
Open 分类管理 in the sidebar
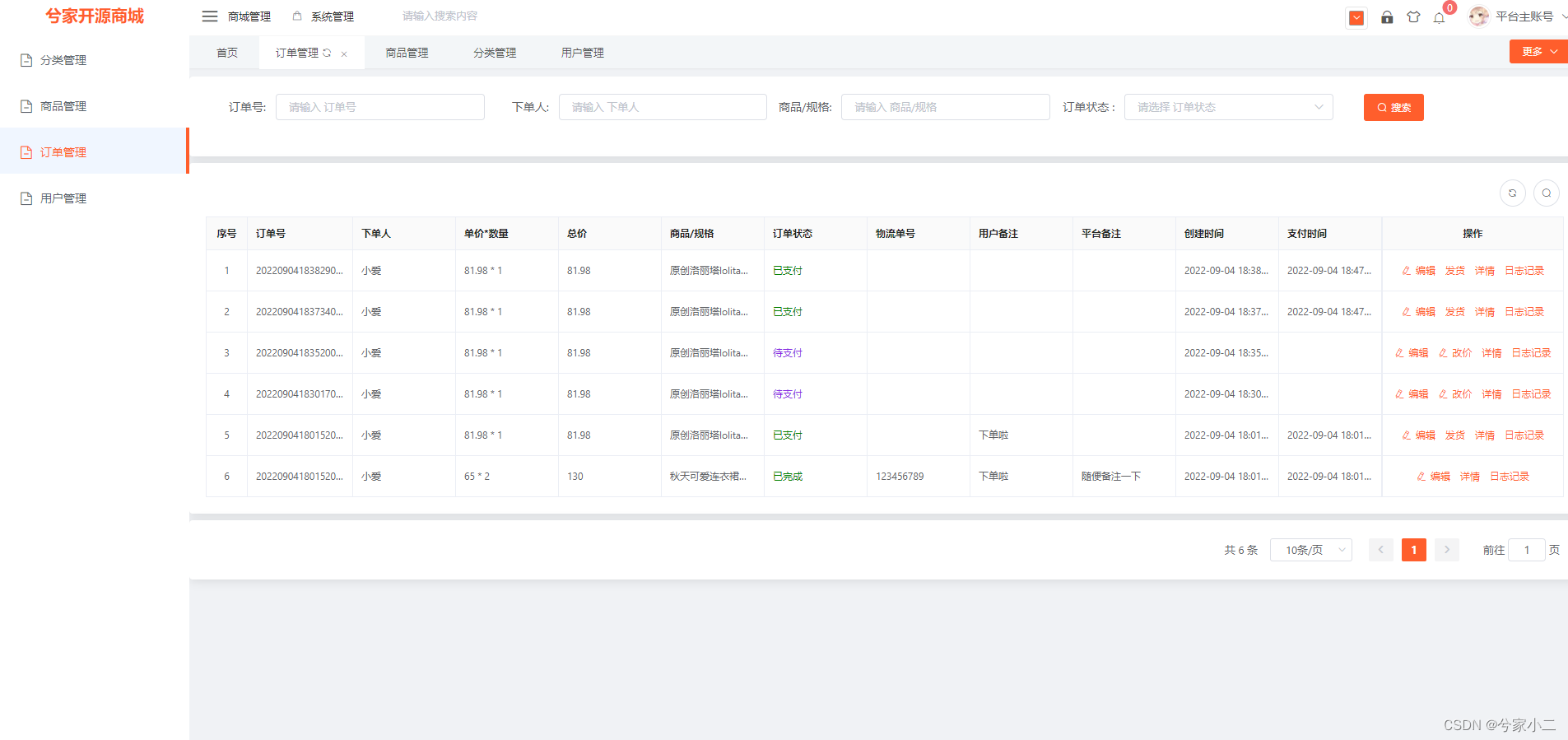click(x=94, y=60)
